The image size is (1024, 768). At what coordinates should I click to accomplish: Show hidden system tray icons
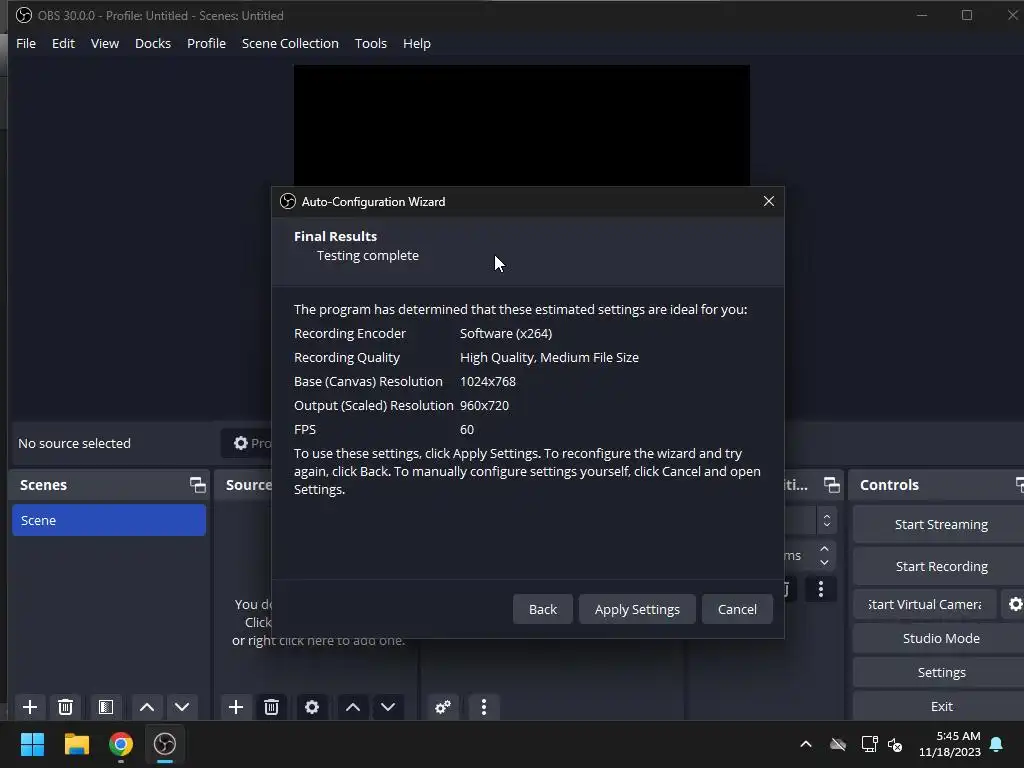[806, 744]
